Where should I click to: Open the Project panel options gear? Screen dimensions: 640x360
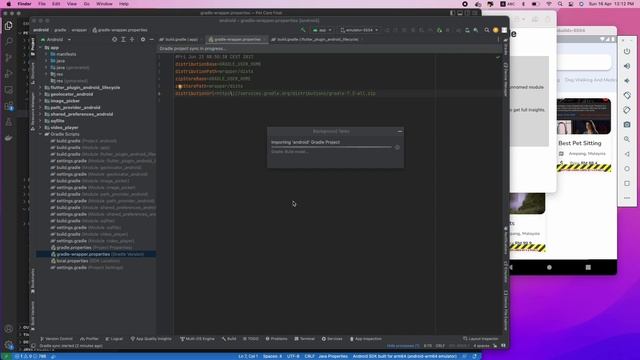(x=143, y=40)
